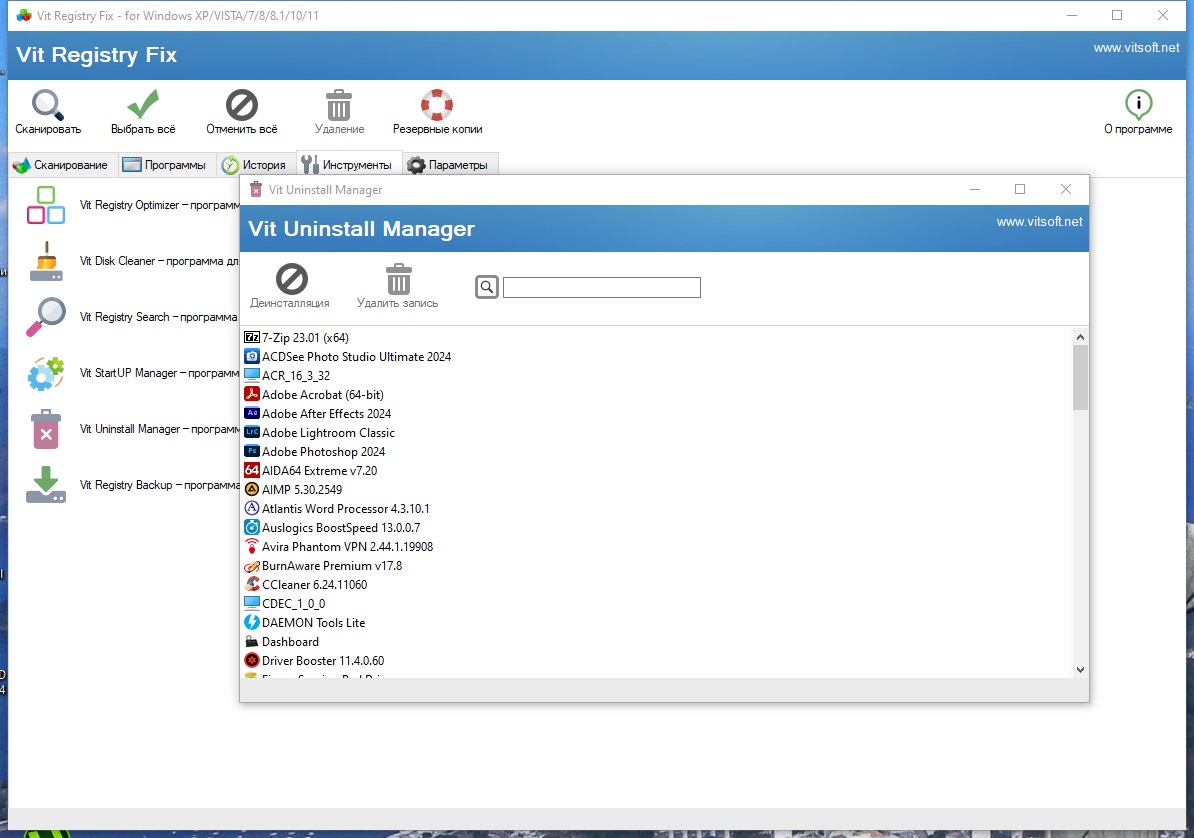Click the Деинсталляция button

pyautogui.click(x=291, y=279)
